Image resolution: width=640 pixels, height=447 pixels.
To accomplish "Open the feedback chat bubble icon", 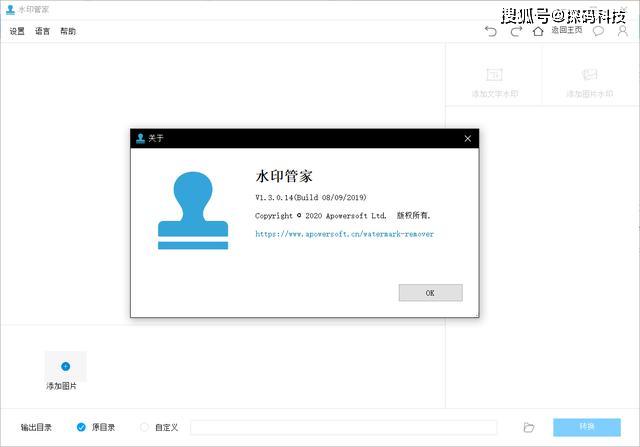I will point(598,31).
